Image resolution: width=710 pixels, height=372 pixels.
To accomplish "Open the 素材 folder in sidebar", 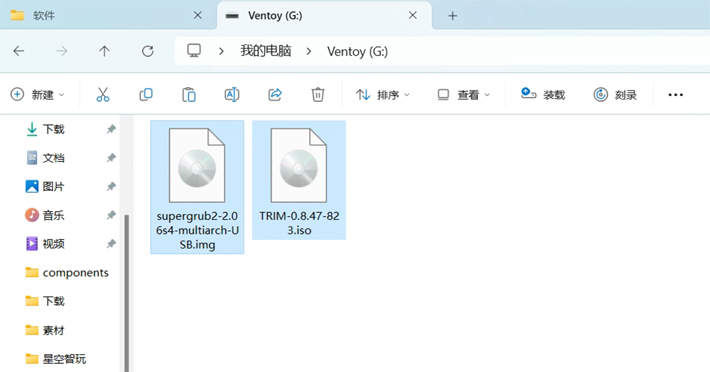I will point(45,330).
